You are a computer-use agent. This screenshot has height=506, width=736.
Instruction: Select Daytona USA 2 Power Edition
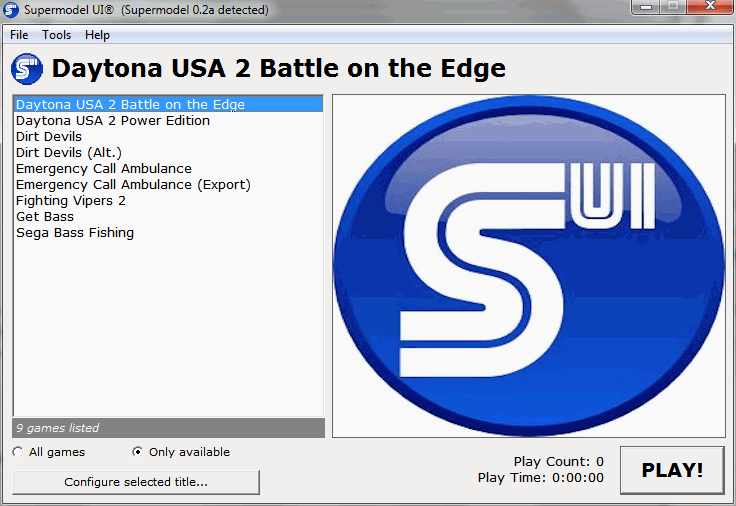coord(169,121)
